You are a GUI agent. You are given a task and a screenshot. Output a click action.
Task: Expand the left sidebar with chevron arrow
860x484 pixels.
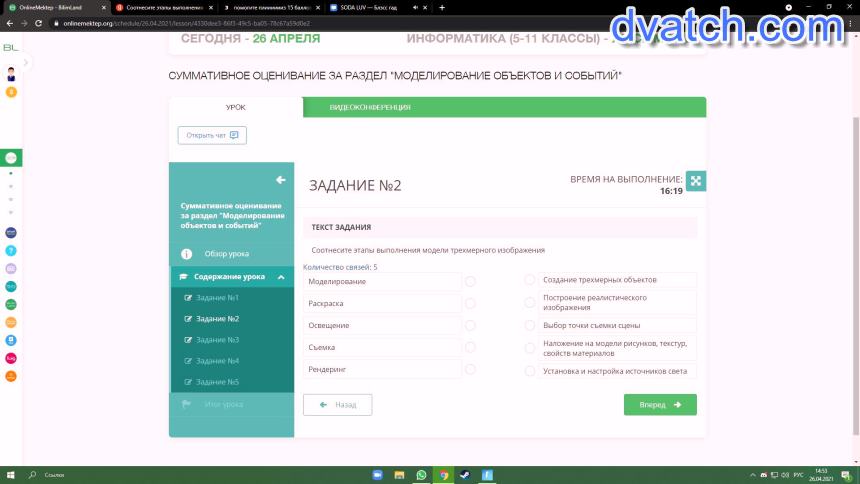(x=26, y=63)
